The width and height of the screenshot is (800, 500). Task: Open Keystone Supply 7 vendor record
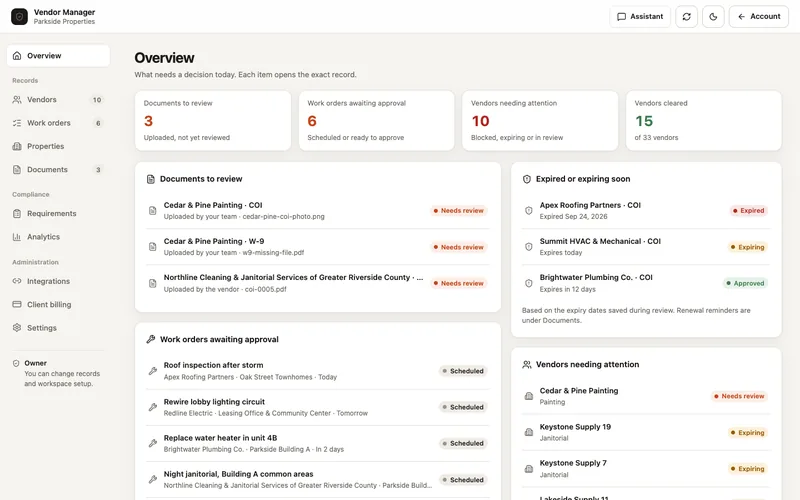pyautogui.click(x=646, y=468)
